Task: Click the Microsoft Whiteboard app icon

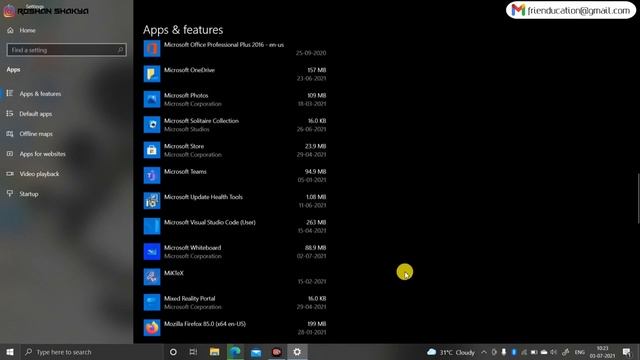Action: (x=152, y=251)
